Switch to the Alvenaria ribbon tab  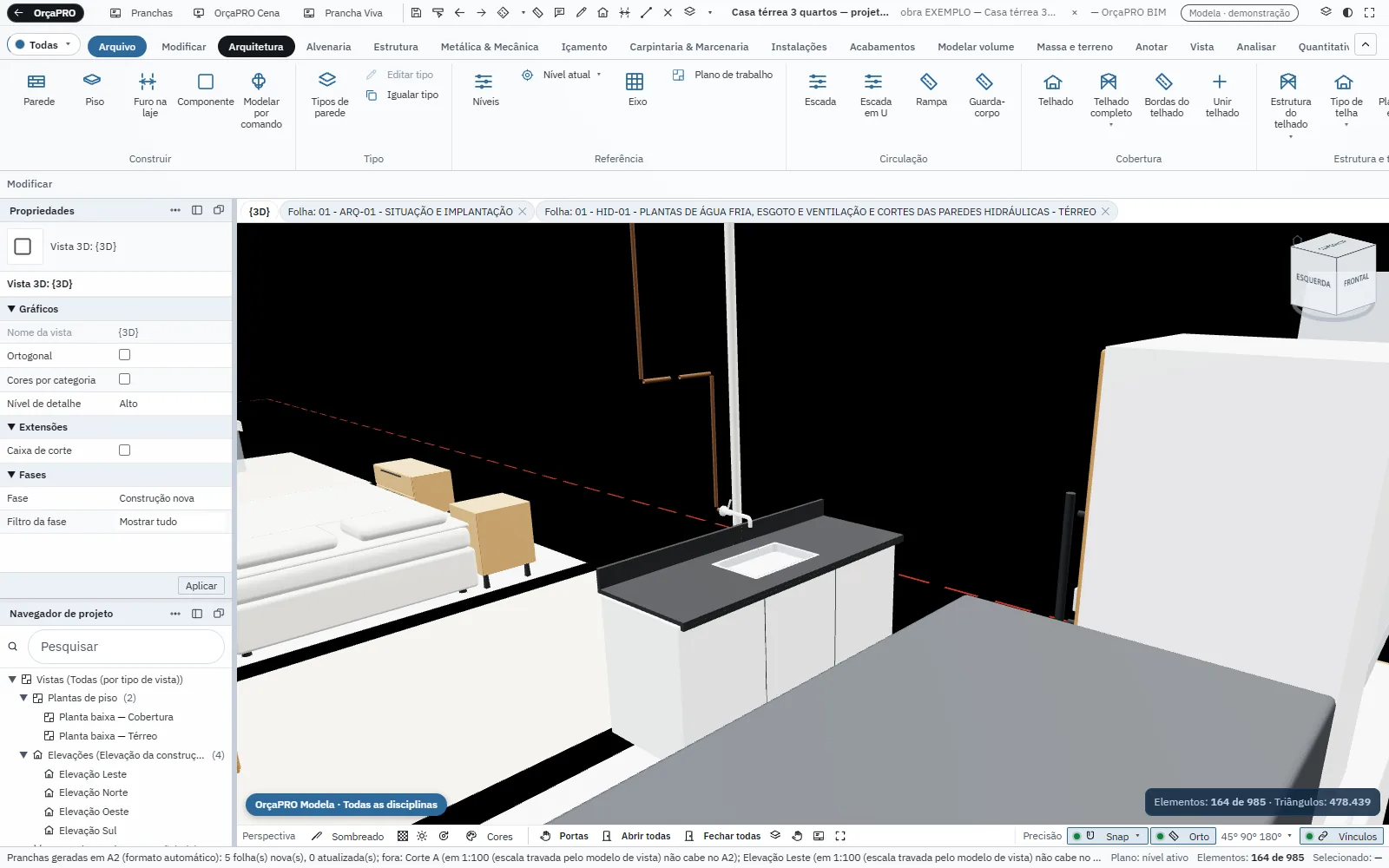click(x=328, y=47)
